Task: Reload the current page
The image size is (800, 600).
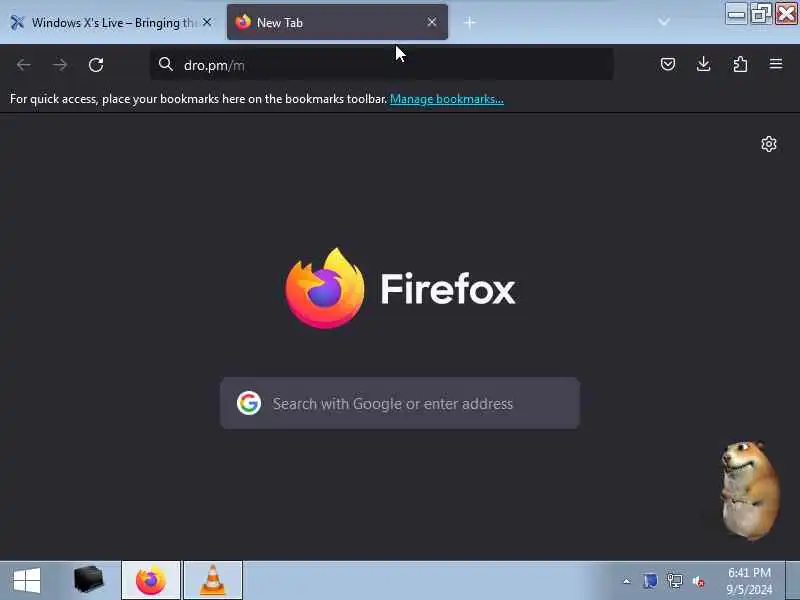Action: [96, 65]
